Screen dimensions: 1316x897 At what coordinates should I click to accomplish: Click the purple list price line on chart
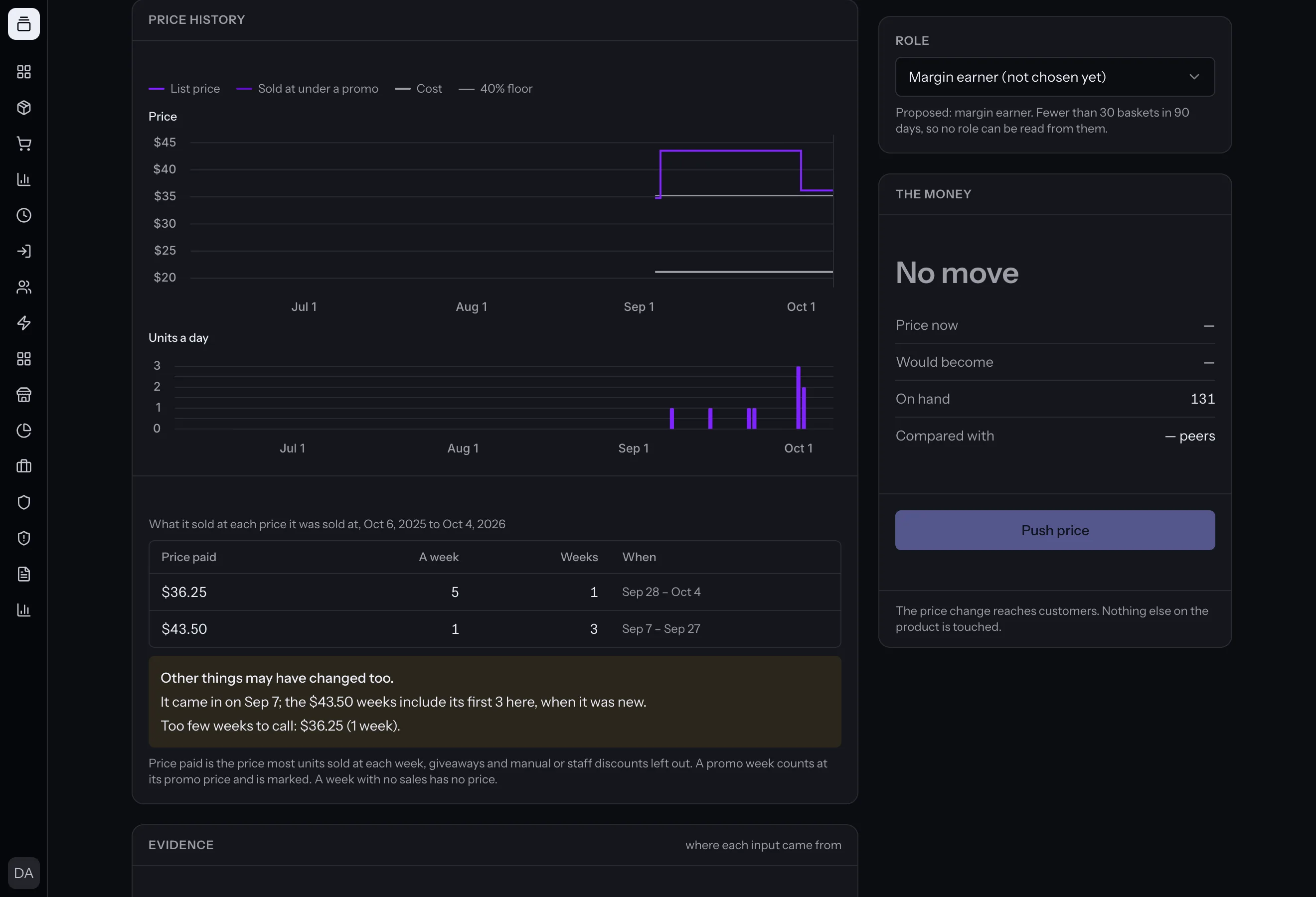(730, 150)
